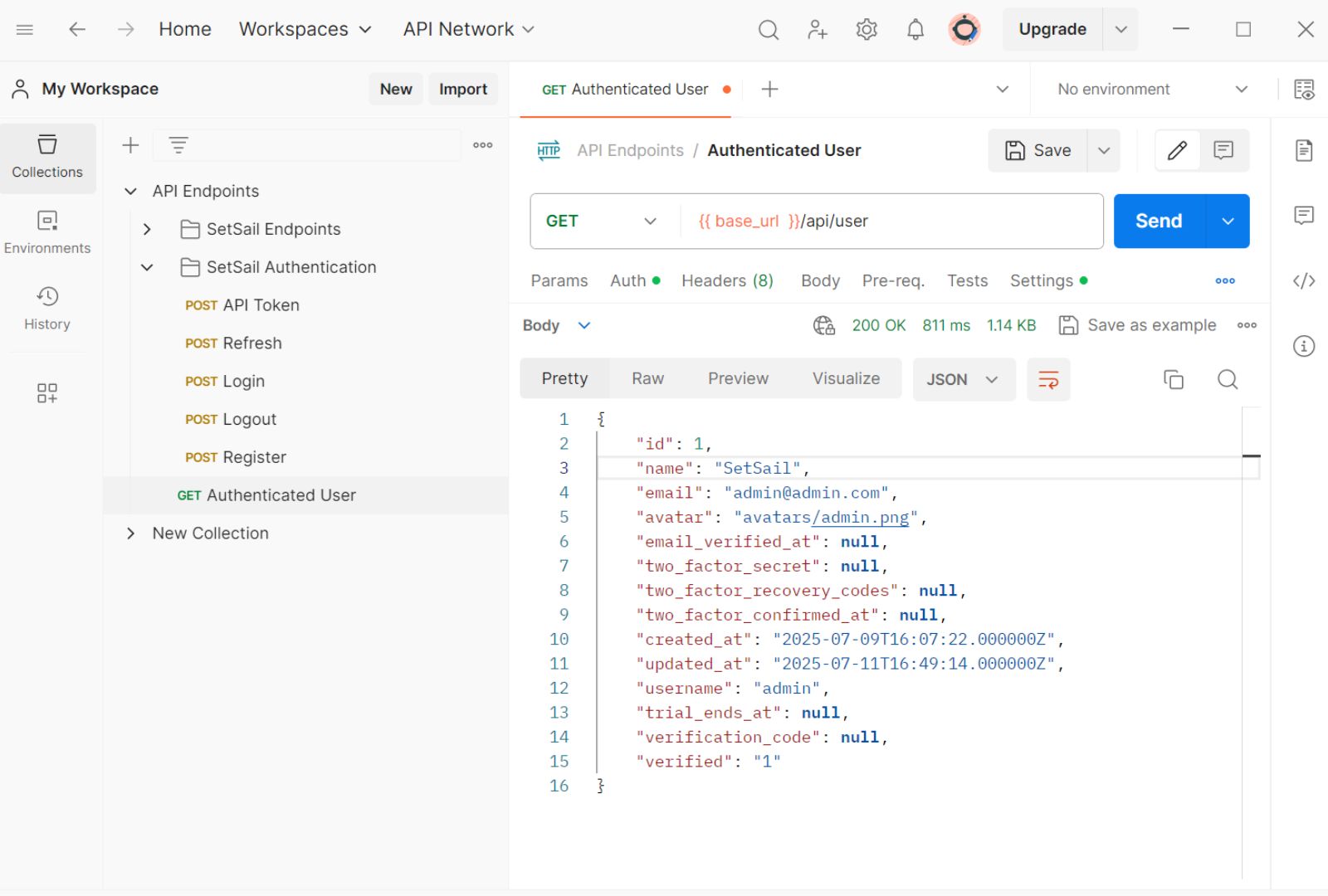Open Collections in the sidebar
This screenshot has height=896, width=1328.
47,157
